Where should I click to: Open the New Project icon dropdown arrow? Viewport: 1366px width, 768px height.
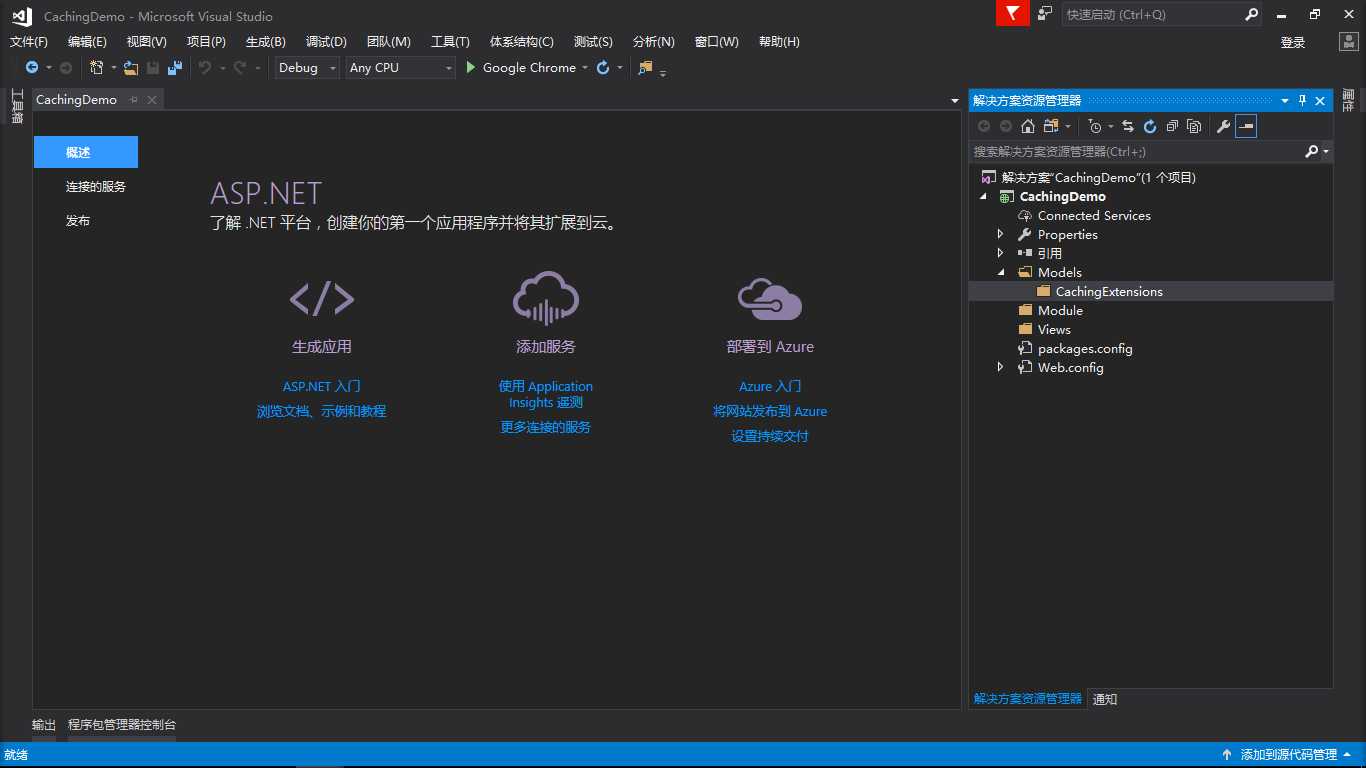click(113, 68)
